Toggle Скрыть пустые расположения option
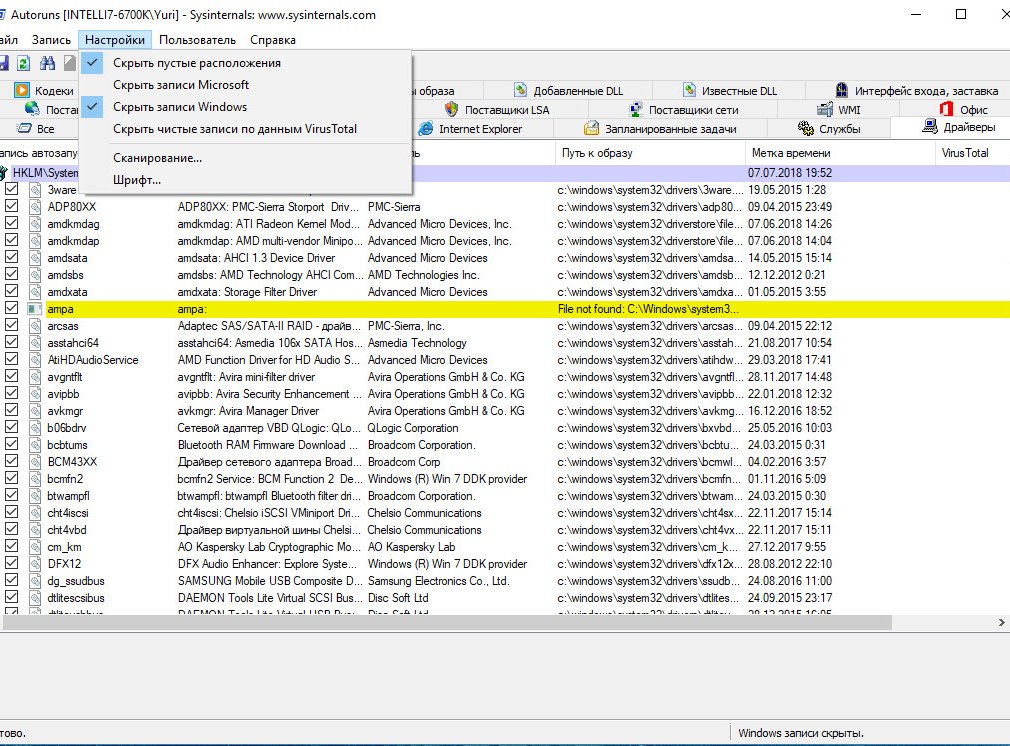 click(245, 63)
